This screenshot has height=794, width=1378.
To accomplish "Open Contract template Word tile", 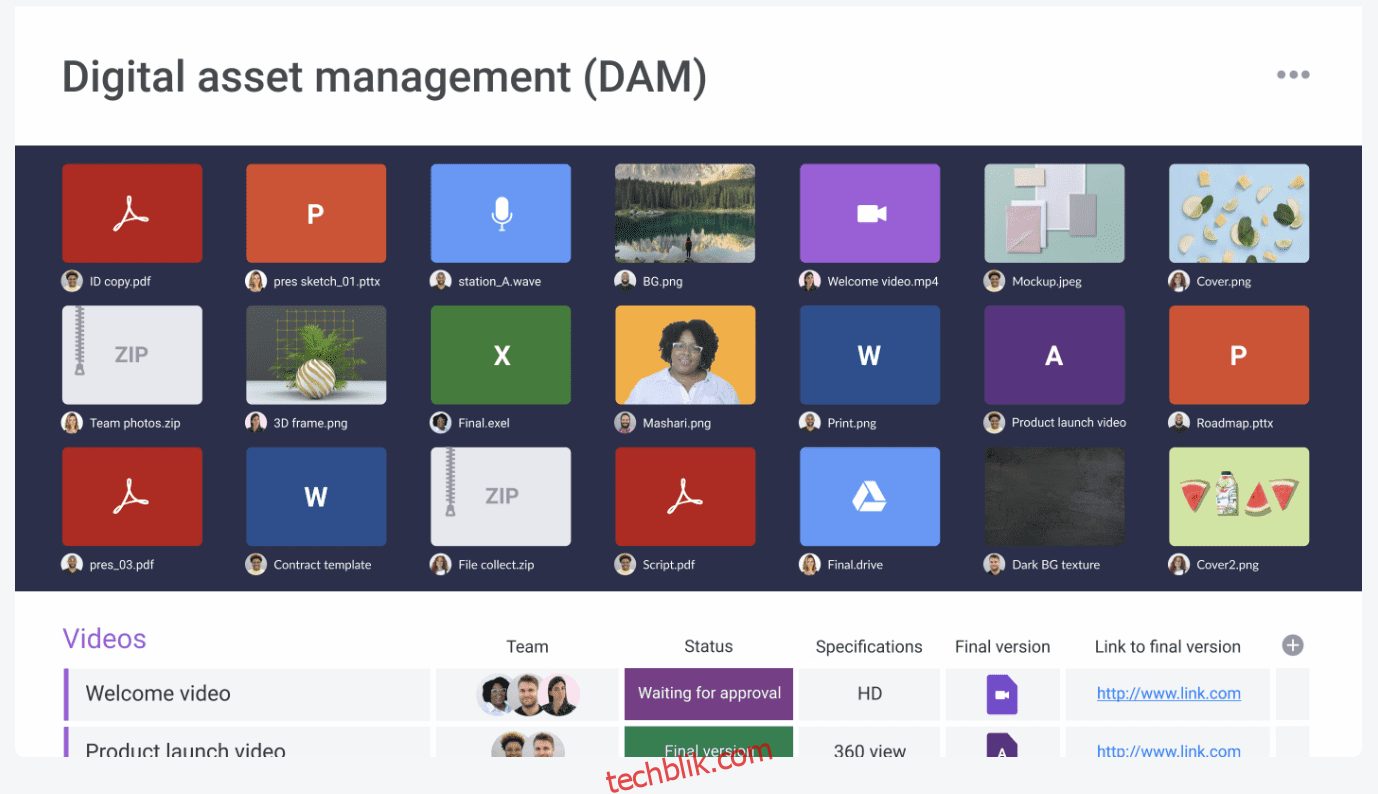I will pyautogui.click(x=316, y=496).
